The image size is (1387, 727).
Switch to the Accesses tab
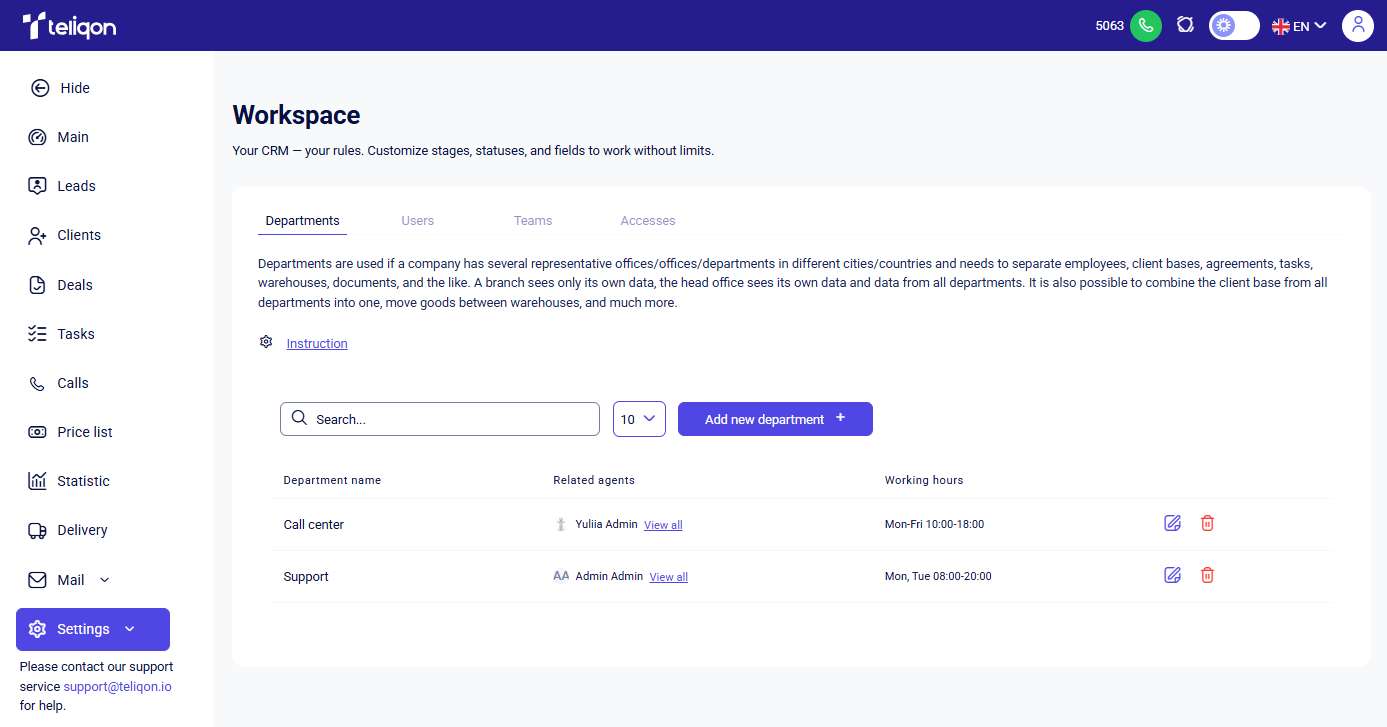pos(647,220)
